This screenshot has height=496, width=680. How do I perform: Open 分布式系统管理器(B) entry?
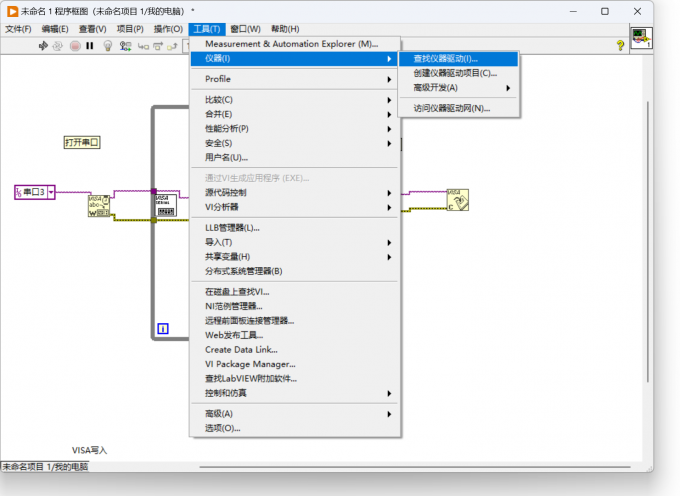(x=294, y=271)
